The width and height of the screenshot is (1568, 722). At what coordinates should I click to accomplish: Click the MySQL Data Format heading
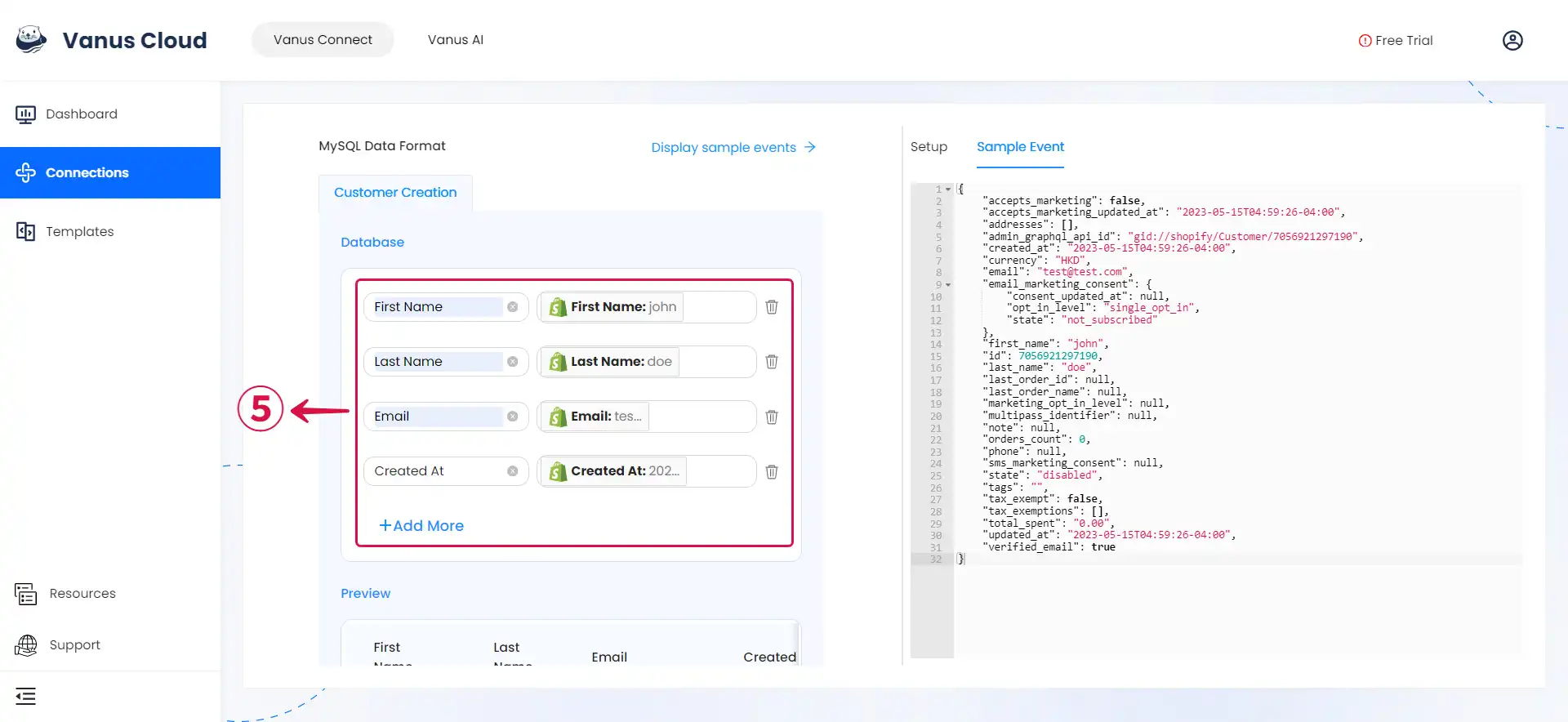pyautogui.click(x=382, y=146)
